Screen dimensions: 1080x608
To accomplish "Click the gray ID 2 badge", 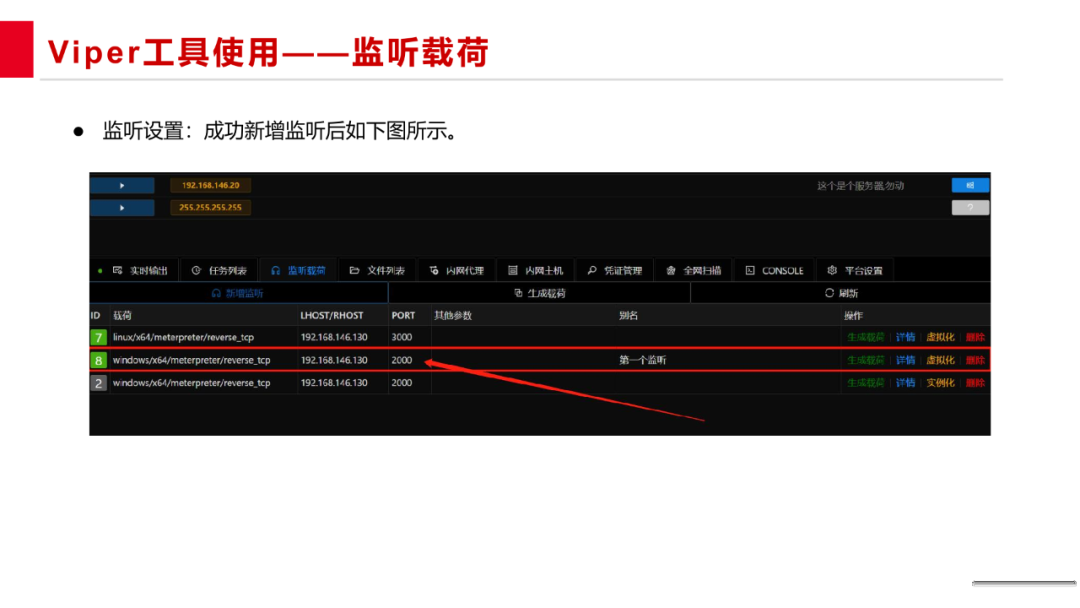I will click(x=98, y=383).
